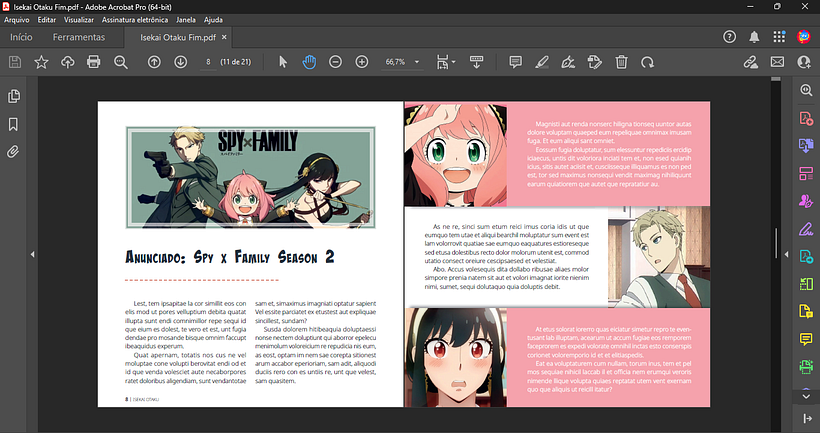Open share with others person icon

pyautogui.click(x=804, y=62)
